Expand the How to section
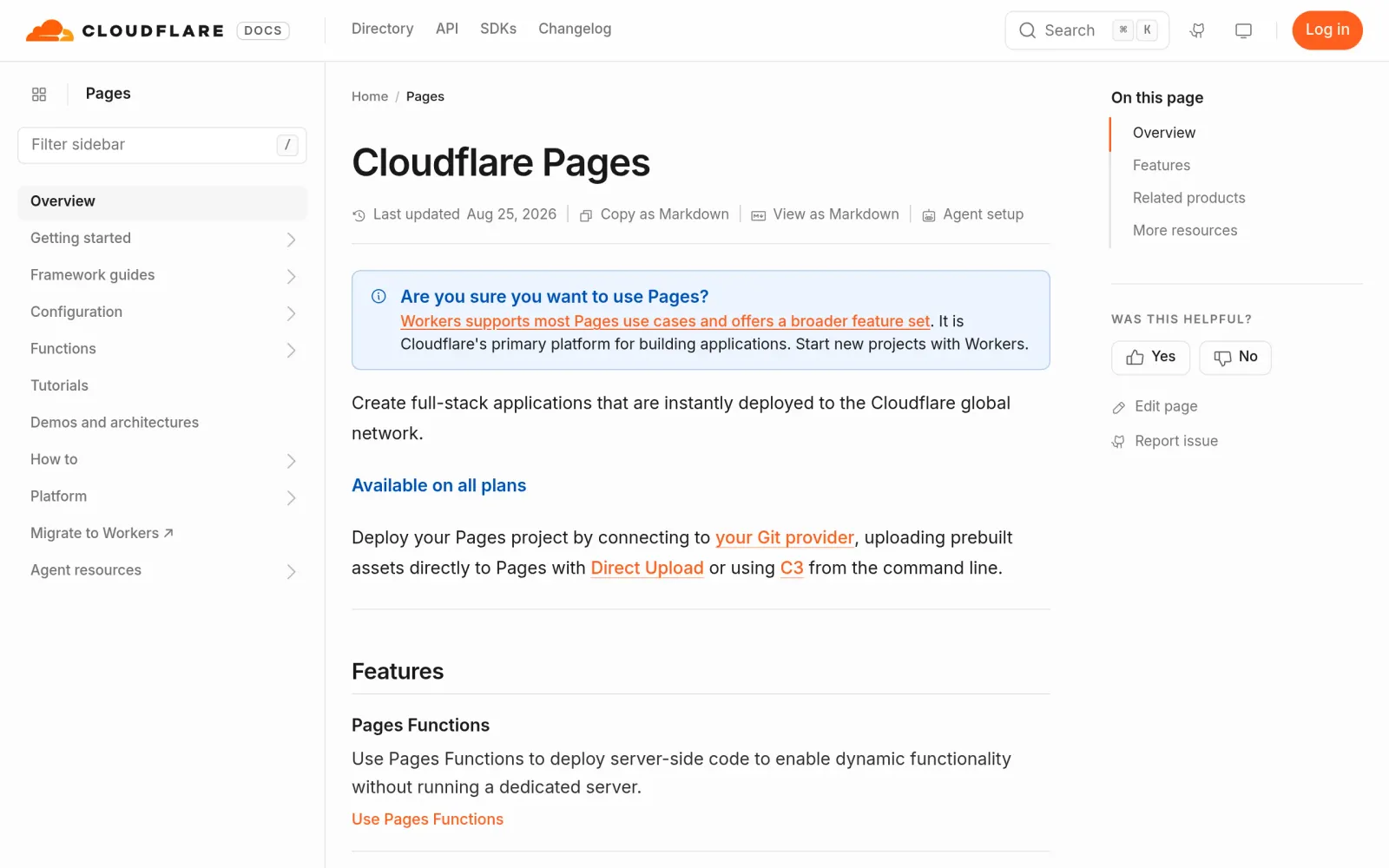 point(292,460)
